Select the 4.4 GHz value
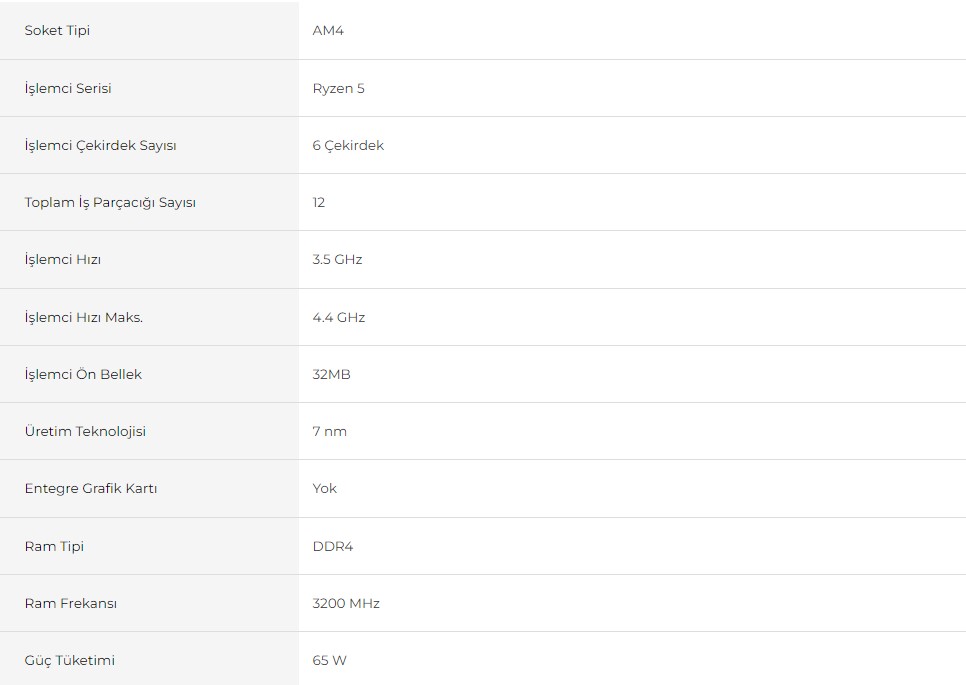Screen dimensions: 966x685 click(339, 317)
